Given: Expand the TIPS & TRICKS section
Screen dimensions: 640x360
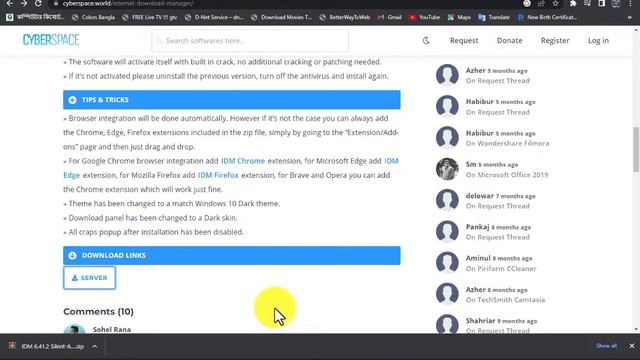Looking at the screenshot, I should pyautogui.click(x=231, y=100).
